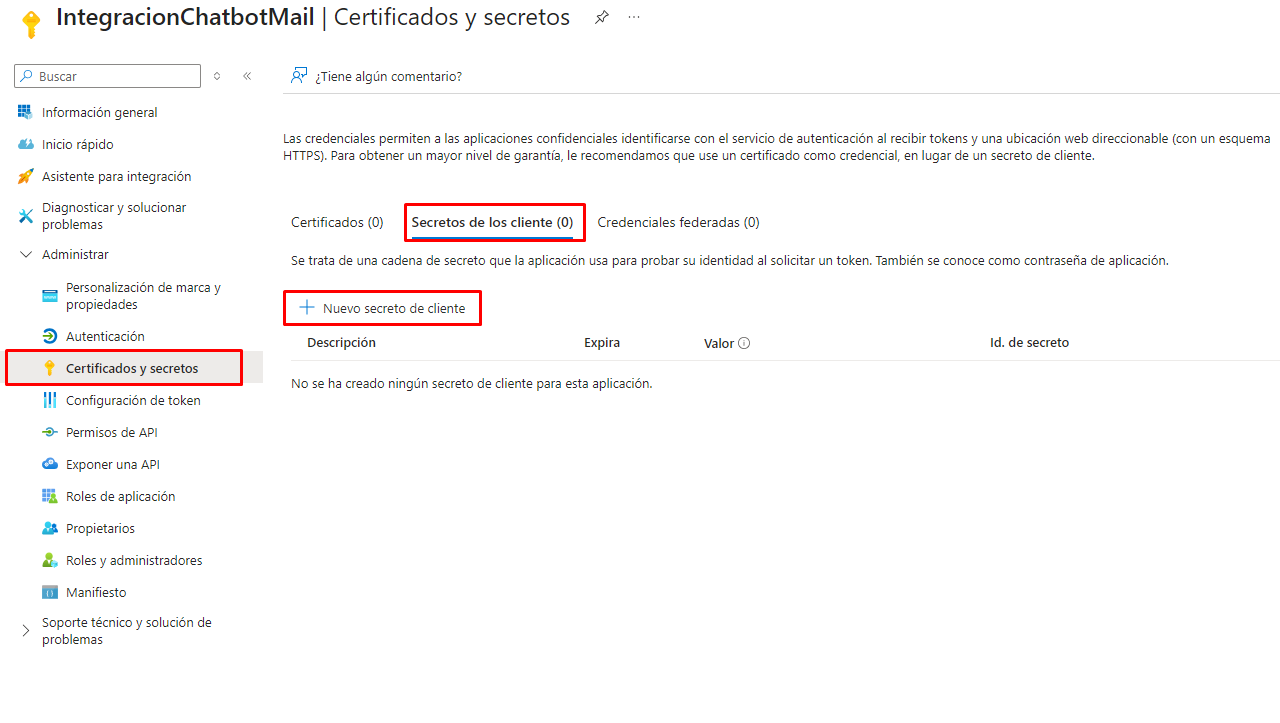Click the Información general grid icon
The height and width of the screenshot is (723, 1280).
point(26,112)
